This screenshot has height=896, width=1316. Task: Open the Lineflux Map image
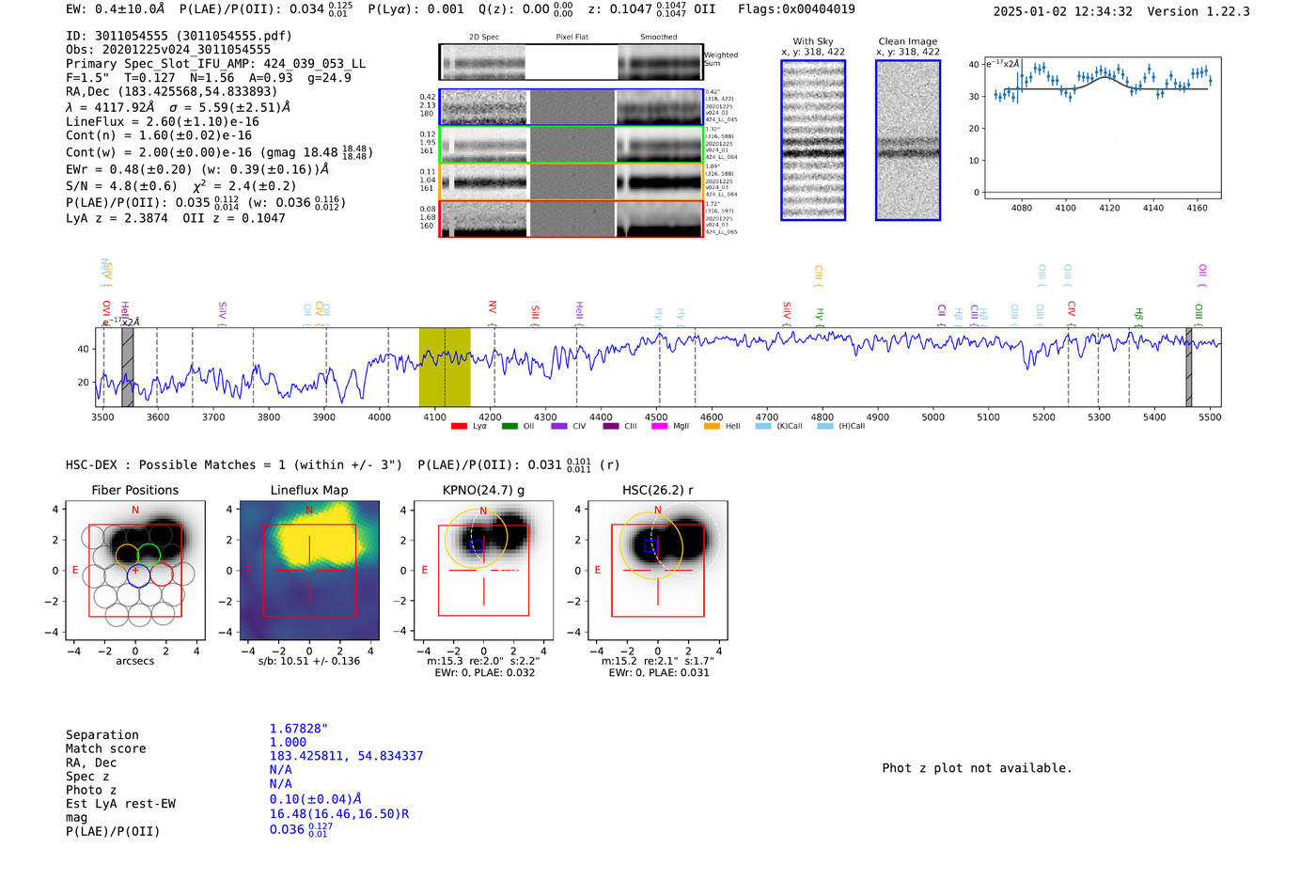(x=309, y=571)
